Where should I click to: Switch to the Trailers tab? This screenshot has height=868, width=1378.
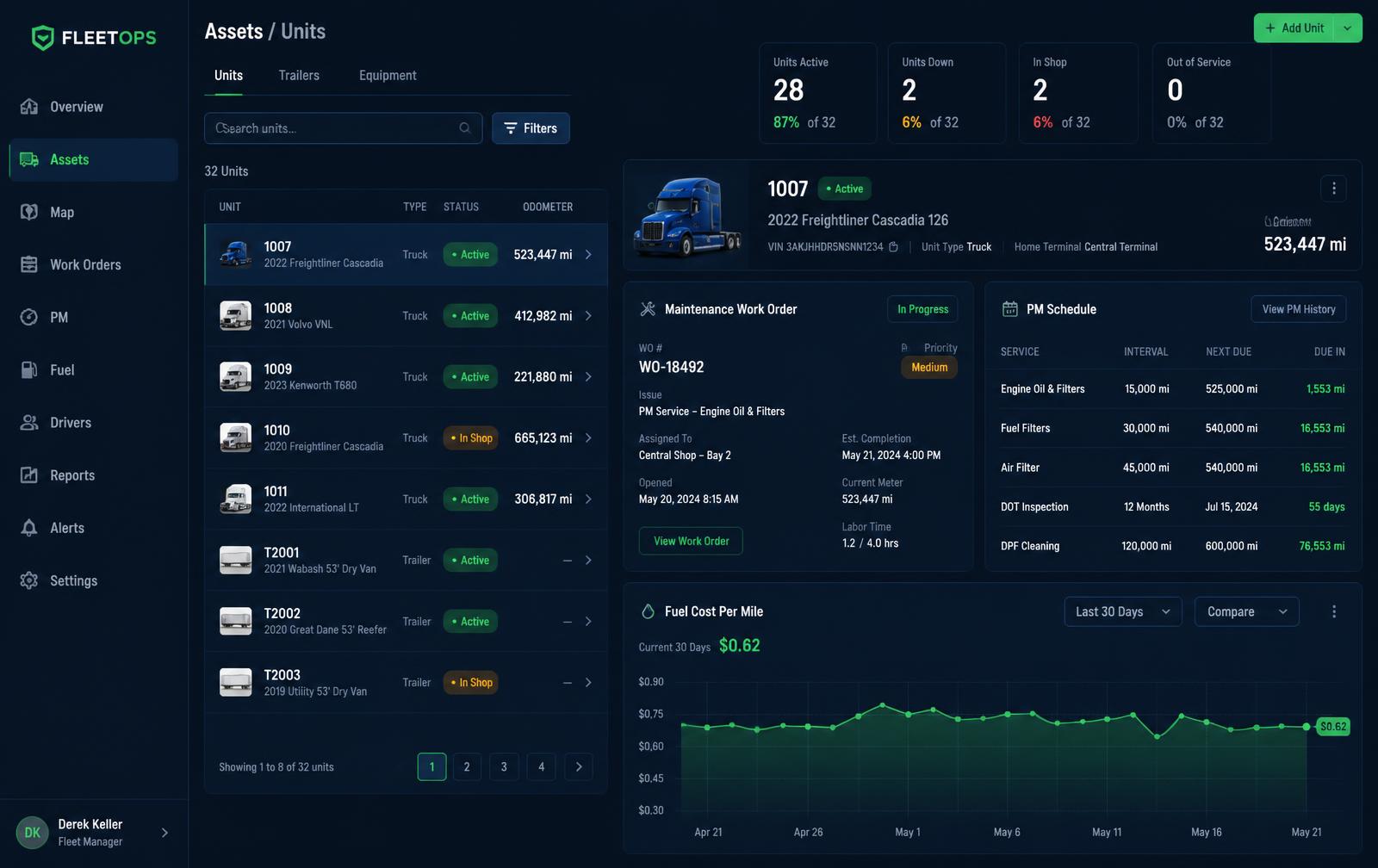point(299,76)
